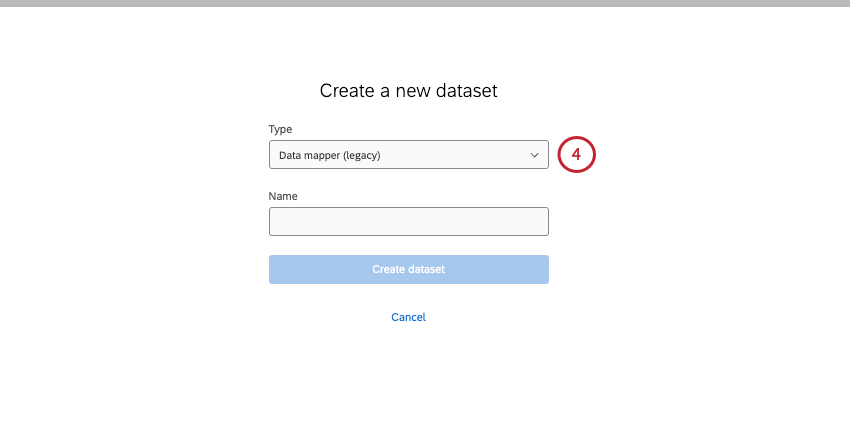Image resolution: width=850 pixels, height=425 pixels.
Task: Click the step 4 annotation badge
Action: point(576,155)
